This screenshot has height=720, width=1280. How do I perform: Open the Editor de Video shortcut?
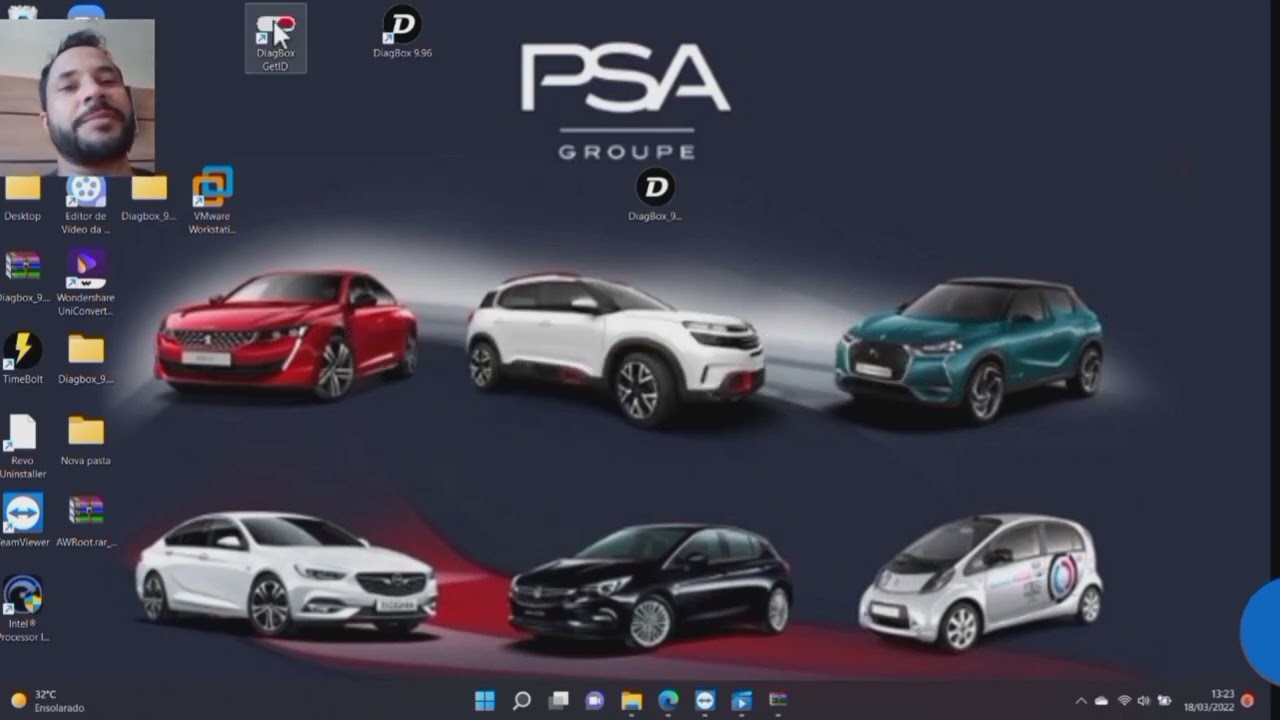tap(86, 203)
